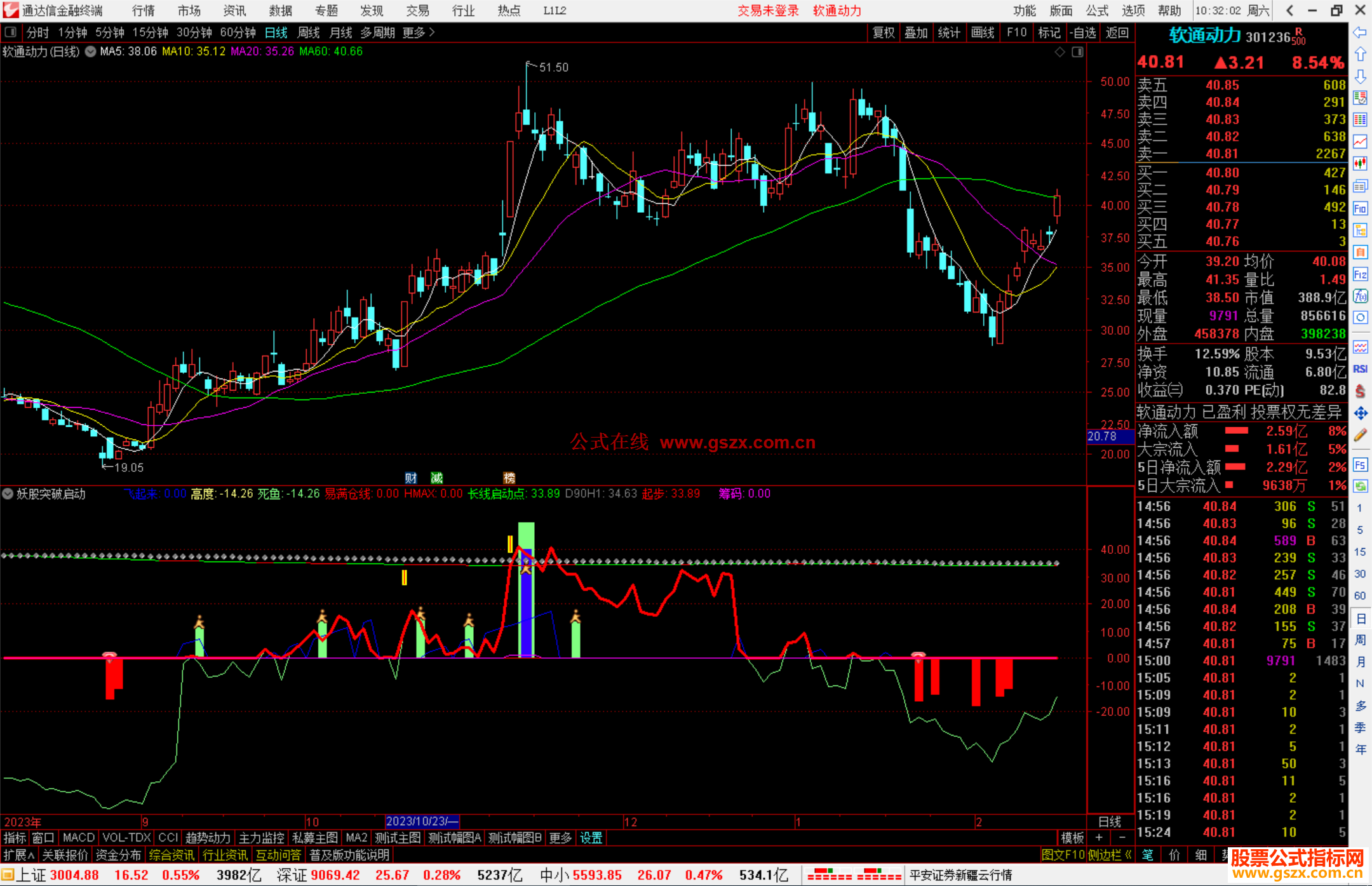Select the pencil drawing tool icon
Screen dimensions: 1372x886
click(1360, 435)
